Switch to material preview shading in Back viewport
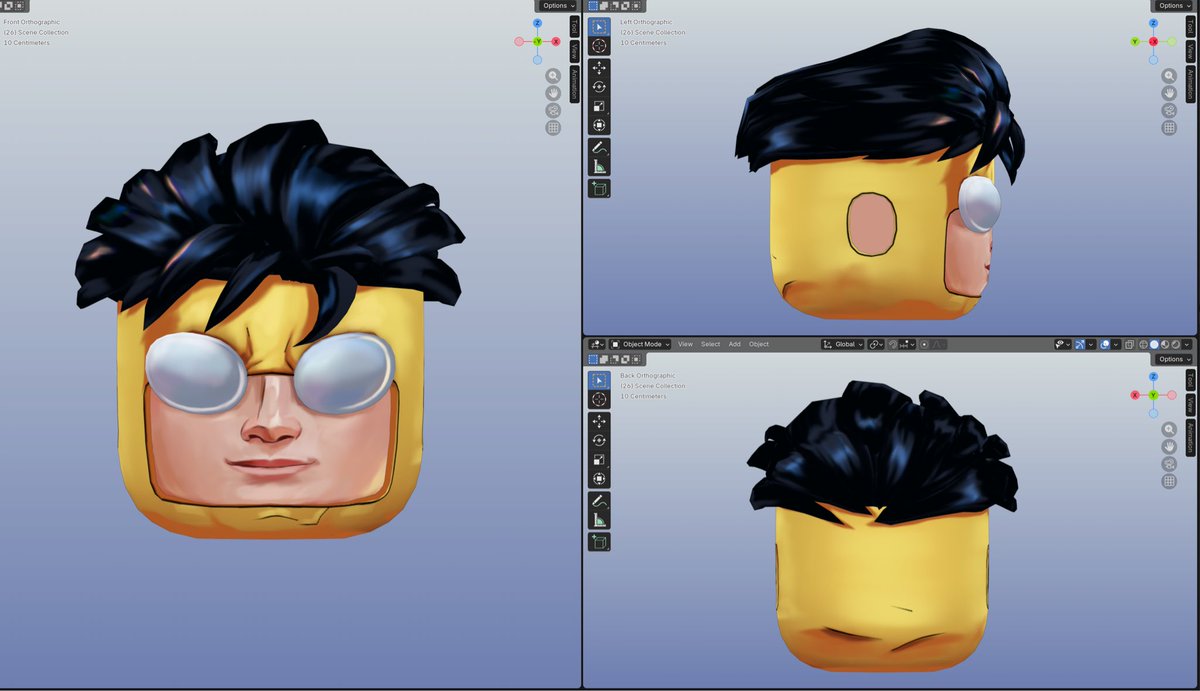Image resolution: width=1200 pixels, height=691 pixels. click(x=1165, y=344)
